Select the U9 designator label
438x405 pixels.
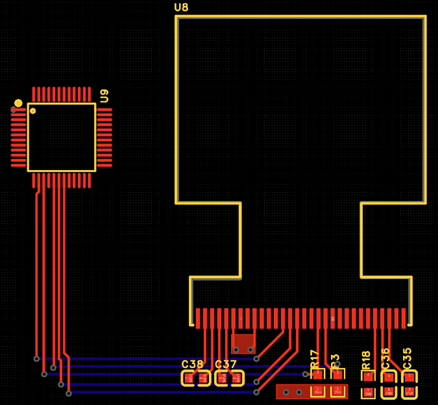tap(104, 96)
